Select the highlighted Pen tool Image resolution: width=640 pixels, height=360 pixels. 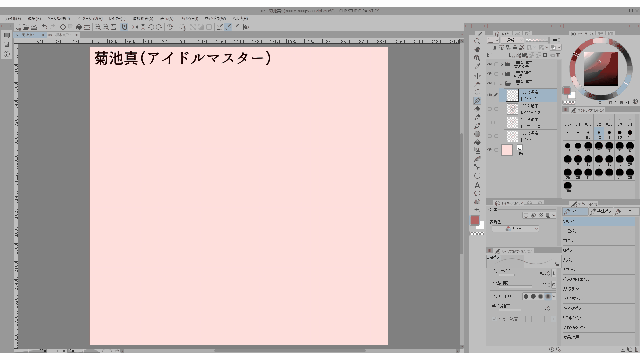click(x=477, y=101)
